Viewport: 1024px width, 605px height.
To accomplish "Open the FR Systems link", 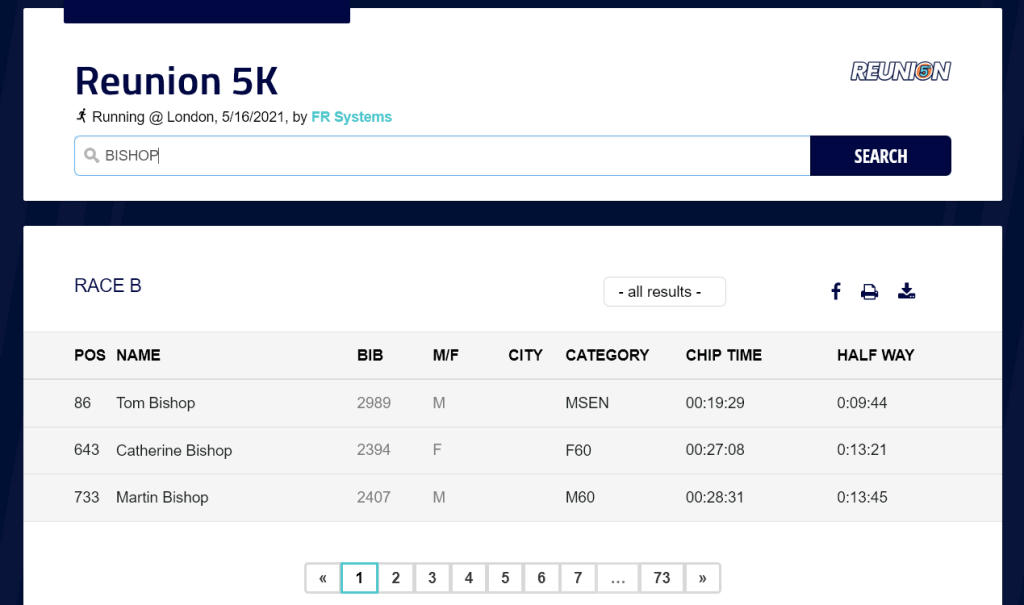I will [x=351, y=117].
